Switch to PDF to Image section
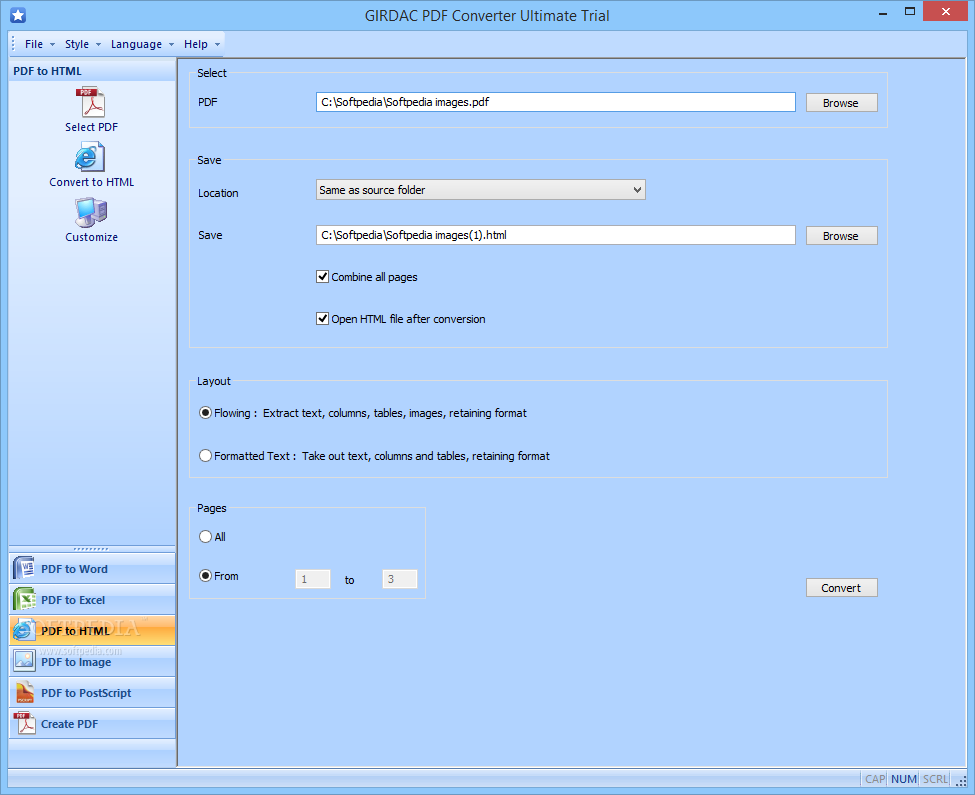This screenshot has width=975, height=795. (92, 661)
